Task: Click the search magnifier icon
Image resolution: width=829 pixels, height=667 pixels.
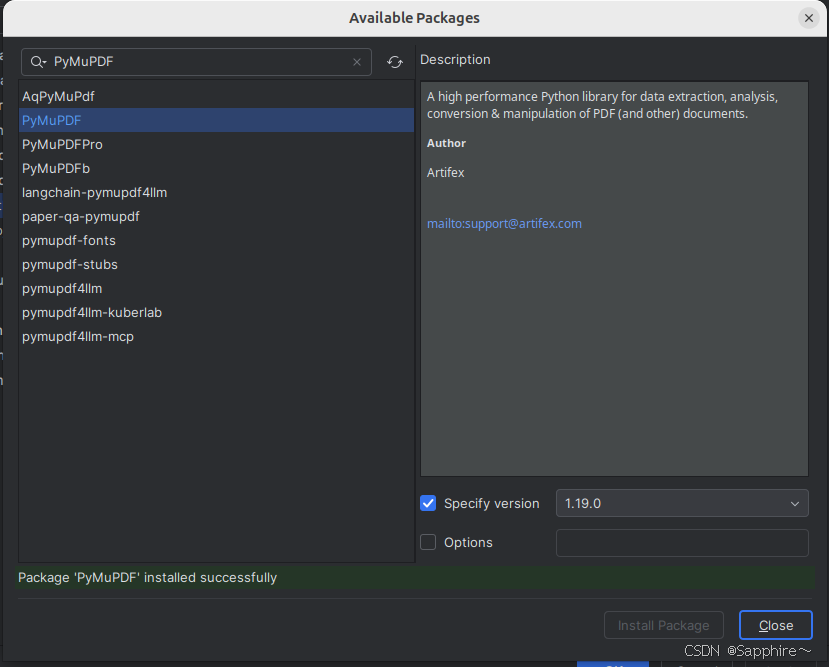Action: (38, 62)
